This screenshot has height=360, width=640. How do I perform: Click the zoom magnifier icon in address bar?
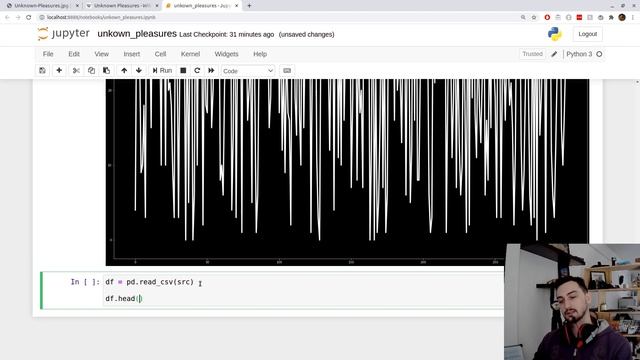point(523,17)
